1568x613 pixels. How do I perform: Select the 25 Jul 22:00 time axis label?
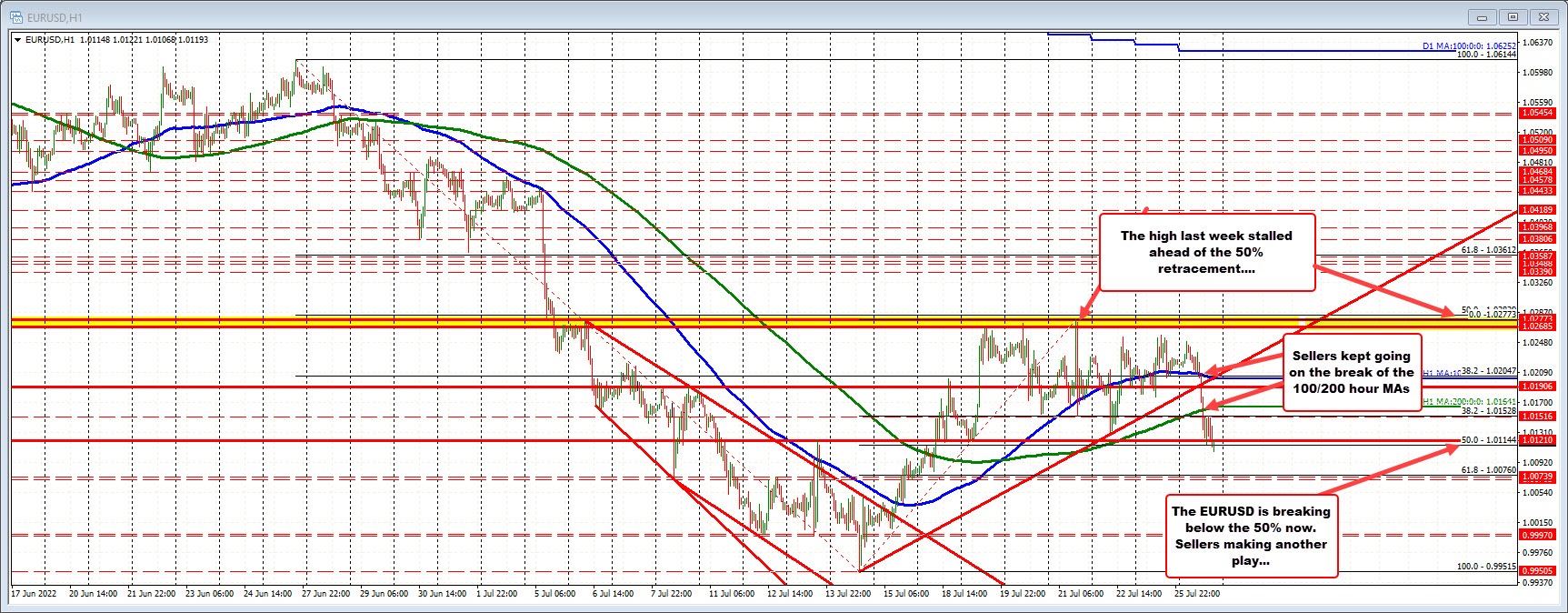1197,593
